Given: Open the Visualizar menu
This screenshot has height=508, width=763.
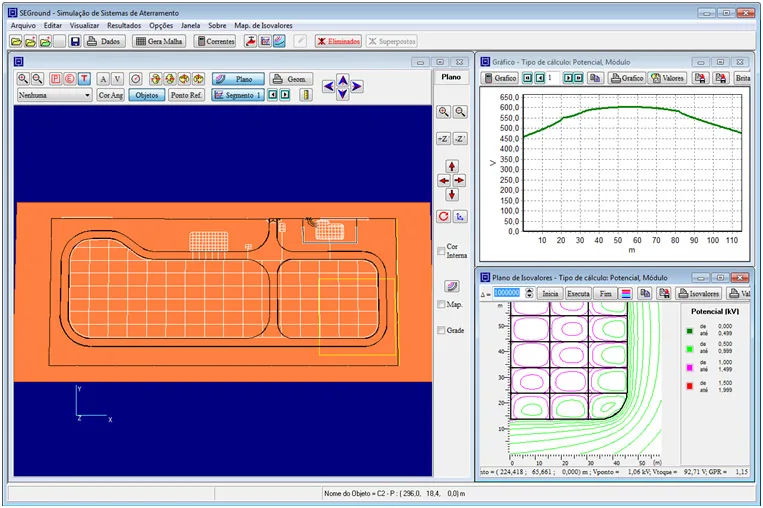Looking at the screenshot, I should tap(84, 25).
